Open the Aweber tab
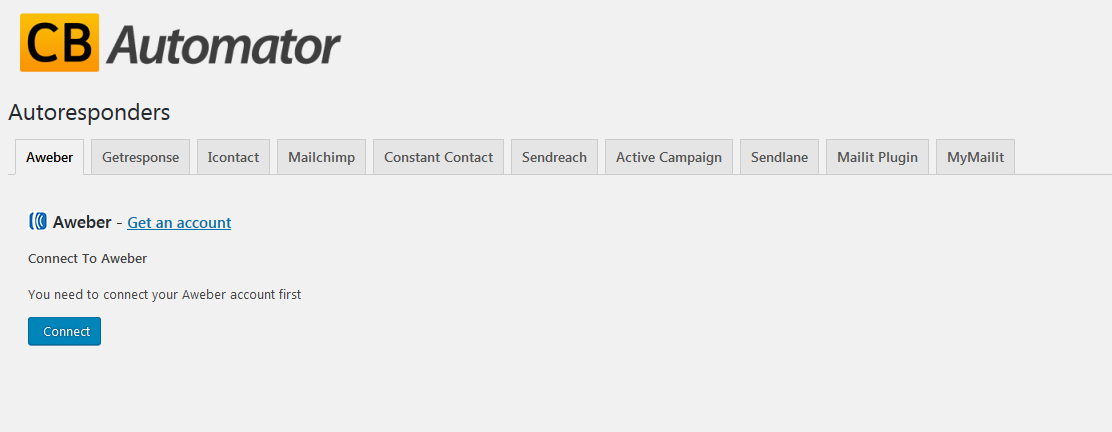 (x=49, y=157)
